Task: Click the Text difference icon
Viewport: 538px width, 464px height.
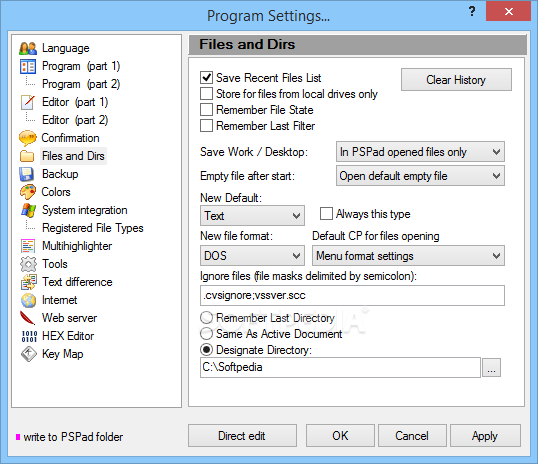Action: tap(28, 282)
